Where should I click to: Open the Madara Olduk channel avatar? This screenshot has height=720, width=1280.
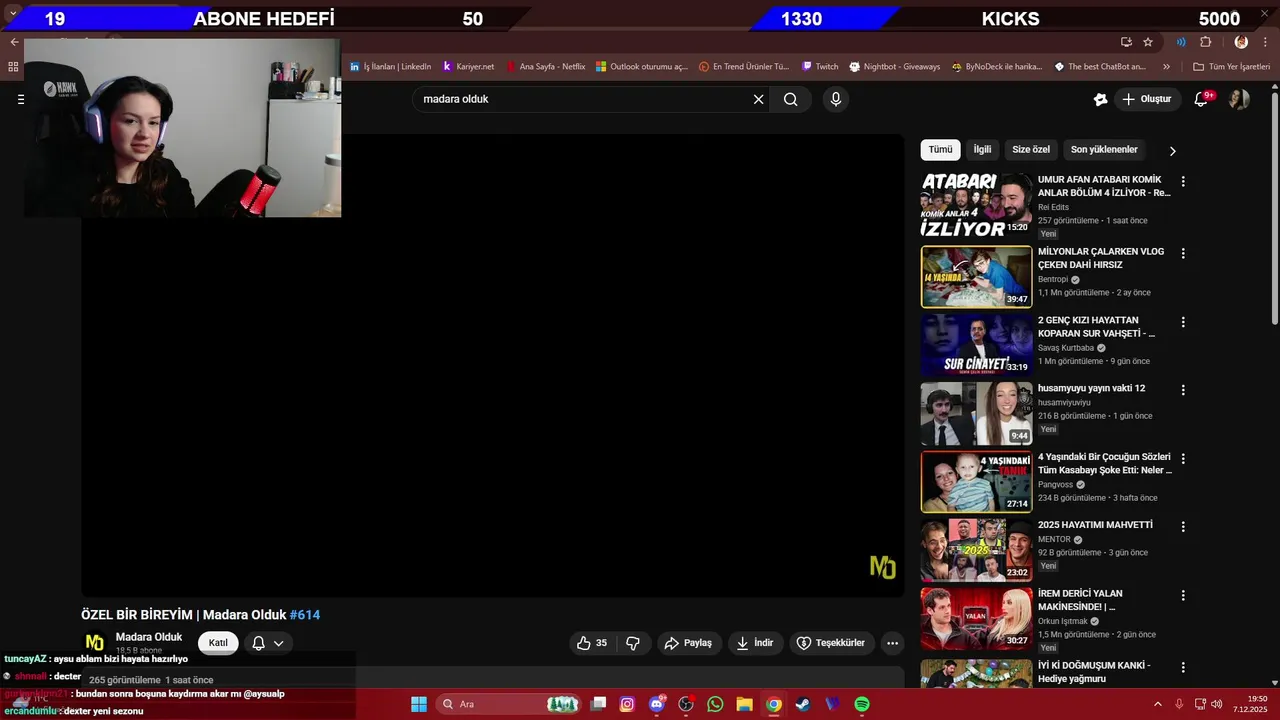click(x=95, y=643)
